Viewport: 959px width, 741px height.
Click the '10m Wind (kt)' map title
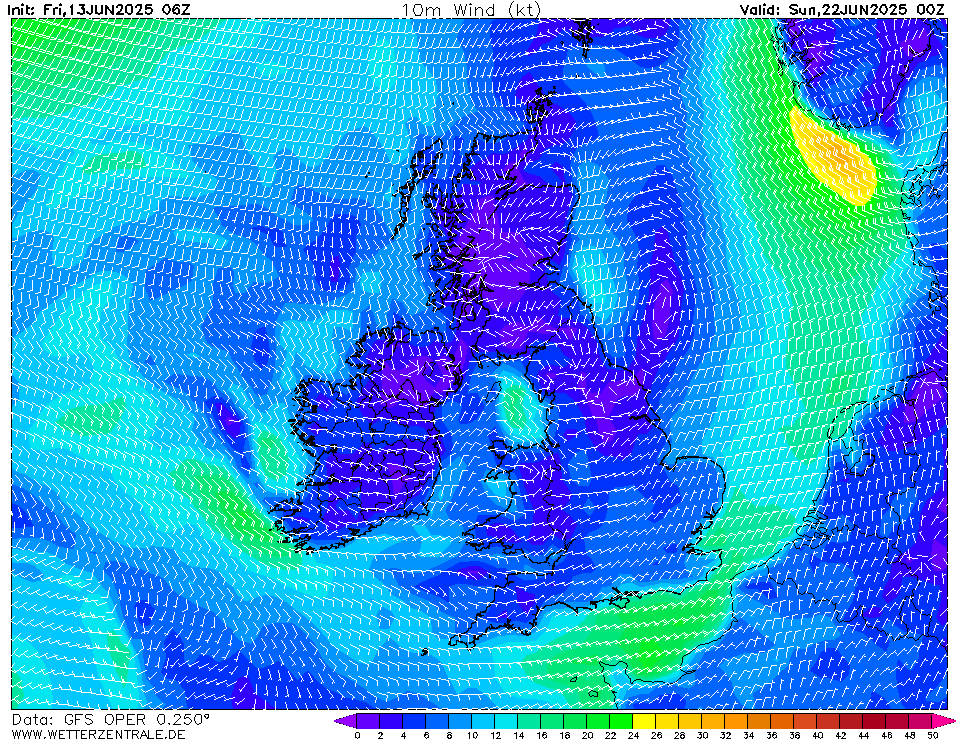coord(471,9)
